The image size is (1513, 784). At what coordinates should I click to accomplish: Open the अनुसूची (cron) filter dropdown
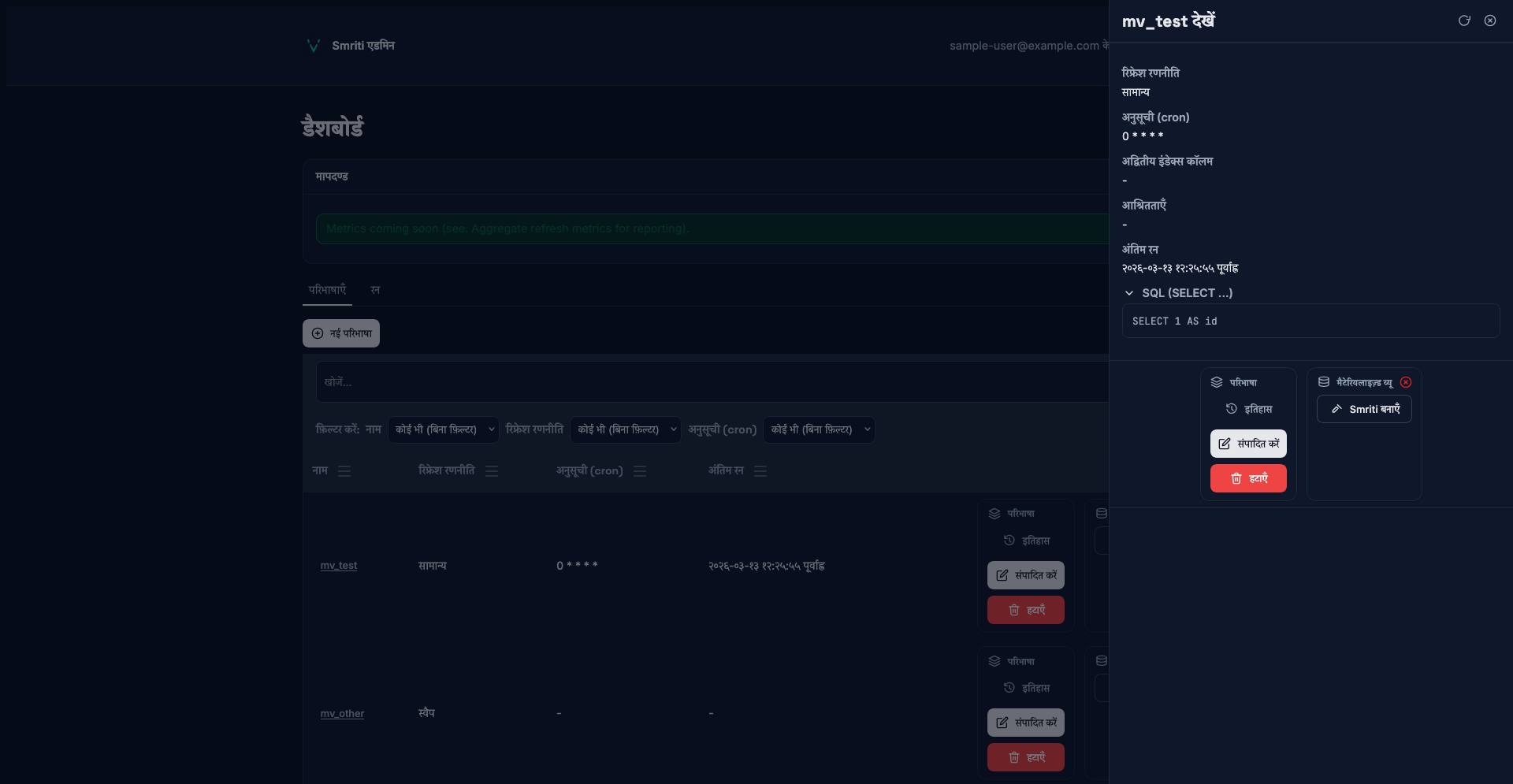coord(819,429)
